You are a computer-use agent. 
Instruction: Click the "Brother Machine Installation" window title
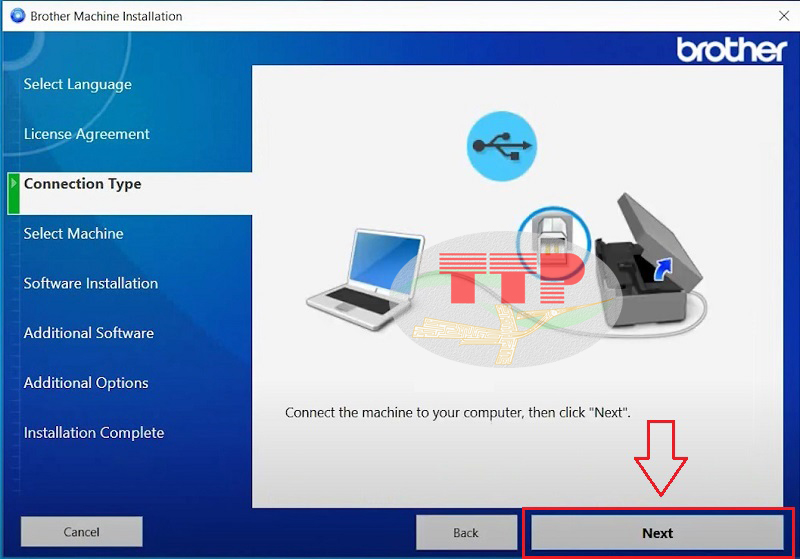click(x=106, y=16)
